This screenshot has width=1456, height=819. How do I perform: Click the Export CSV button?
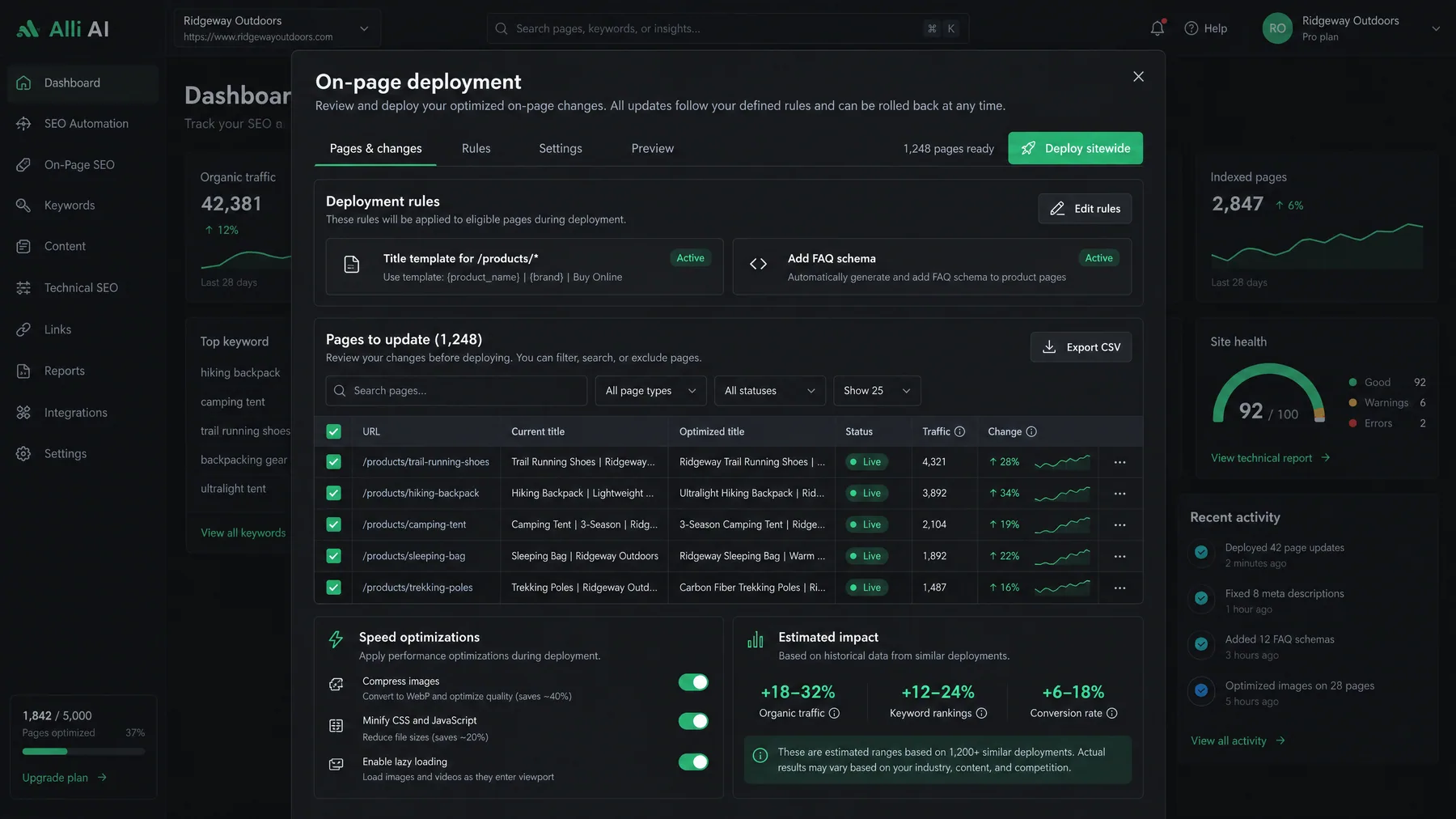(1081, 347)
